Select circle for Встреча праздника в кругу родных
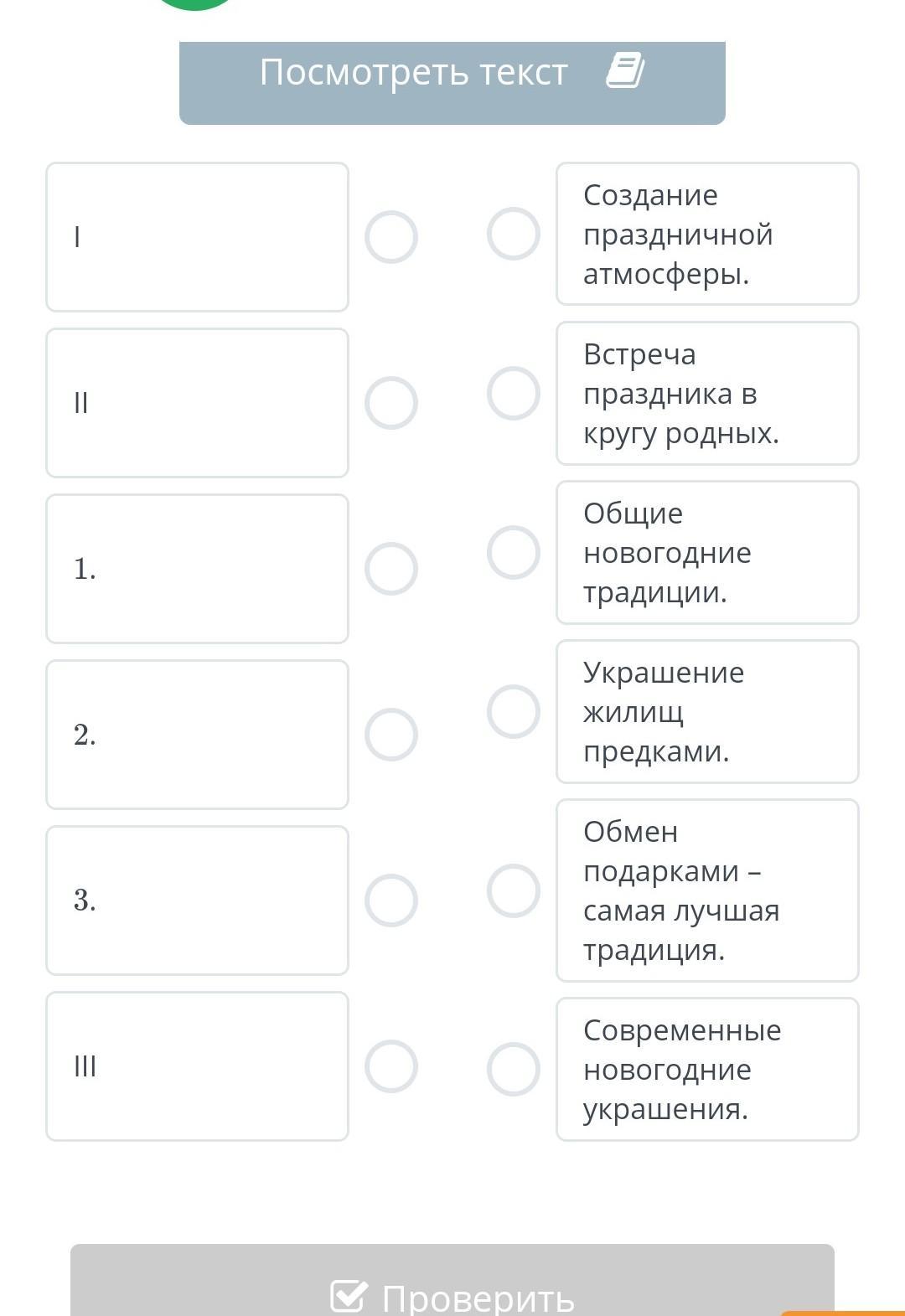 coord(514,393)
